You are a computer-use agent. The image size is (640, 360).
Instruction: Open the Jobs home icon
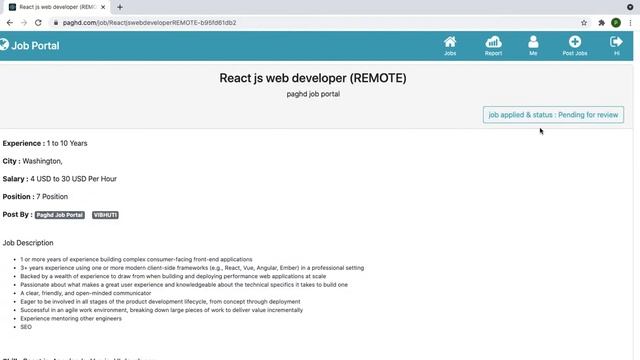click(x=450, y=42)
